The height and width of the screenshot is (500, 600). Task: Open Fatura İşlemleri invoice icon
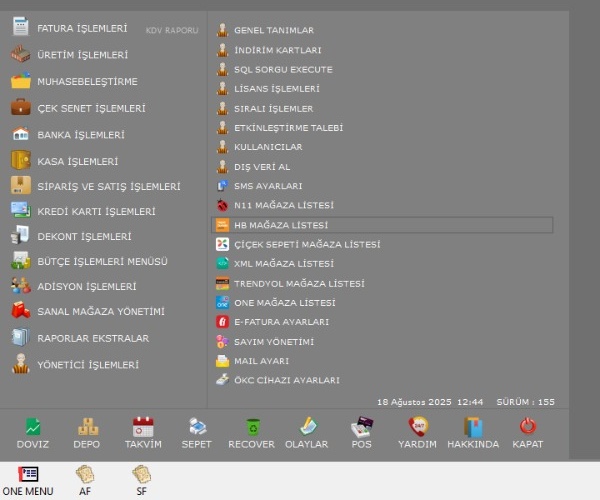(21, 27)
